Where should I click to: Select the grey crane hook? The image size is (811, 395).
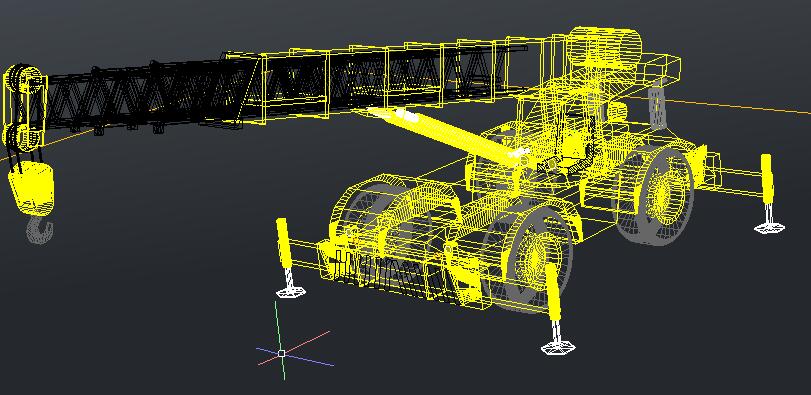pyautogui.click(x=40, y=229)
